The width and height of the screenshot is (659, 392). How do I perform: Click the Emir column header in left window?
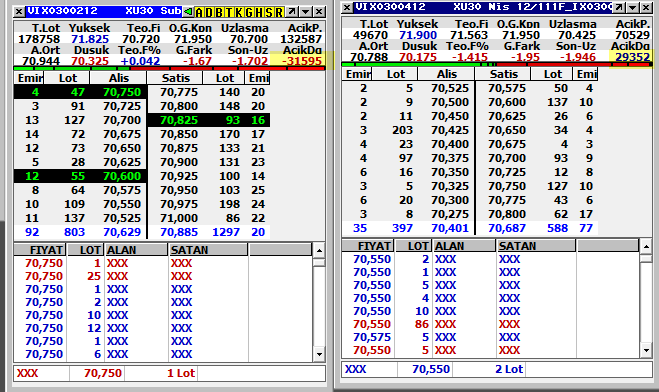coord(29,78)
